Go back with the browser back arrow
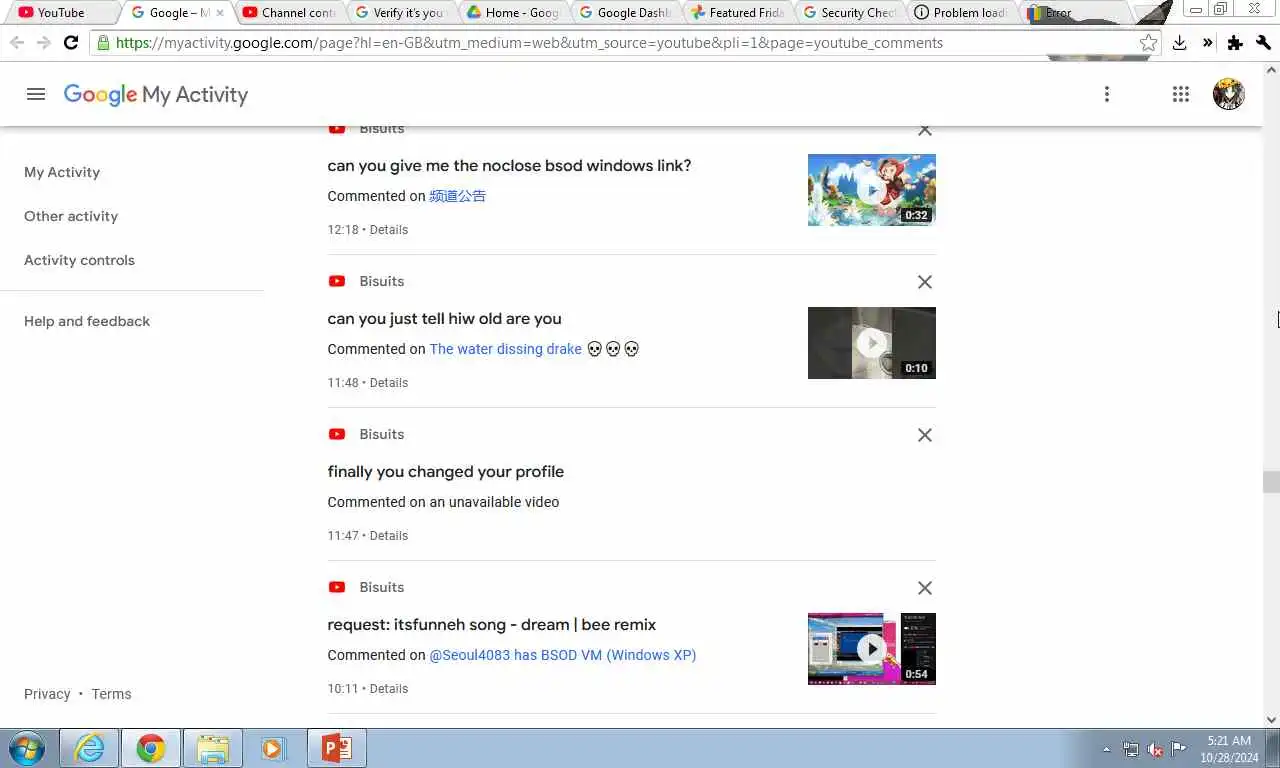Viewport: 1280px width, 768px height. click(x=16, y=42)
